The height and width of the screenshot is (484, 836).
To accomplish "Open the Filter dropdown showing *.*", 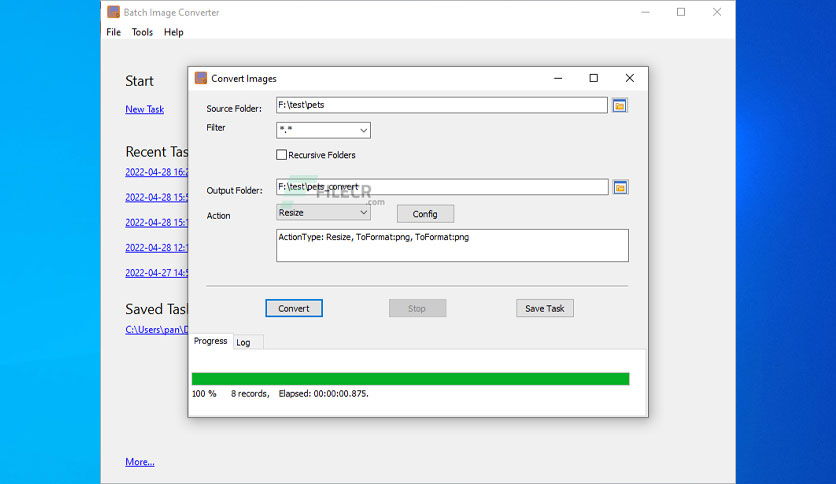I will (x=323, y=130).
